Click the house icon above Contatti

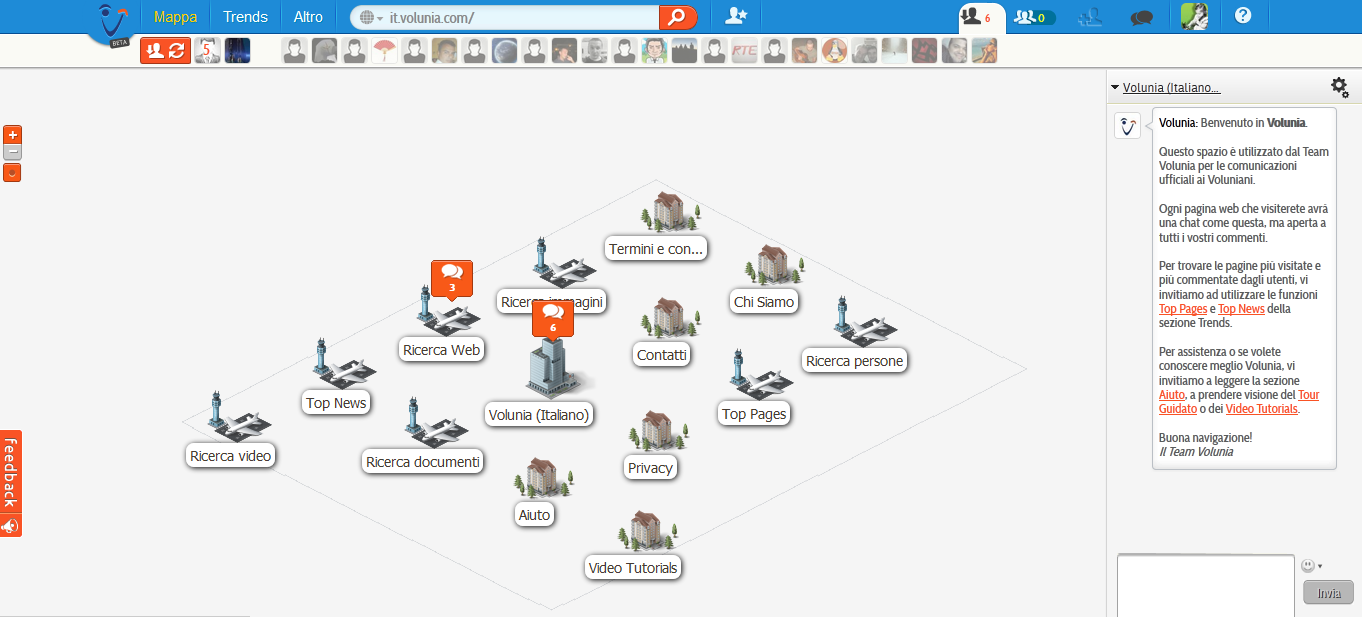671,318
